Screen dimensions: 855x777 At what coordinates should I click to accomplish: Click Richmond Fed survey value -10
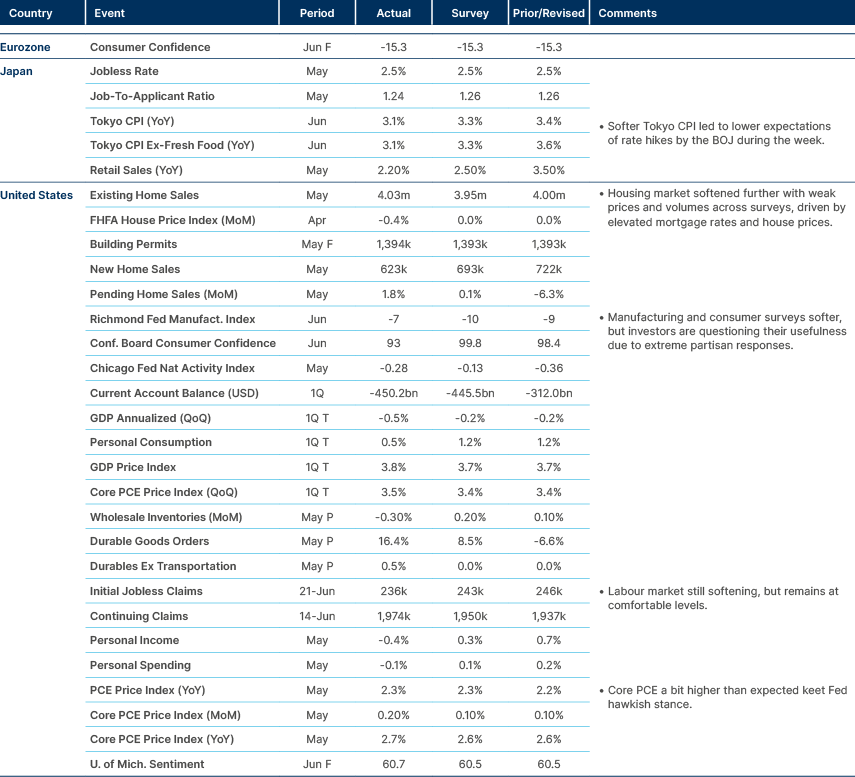click(x=469, y=319)
